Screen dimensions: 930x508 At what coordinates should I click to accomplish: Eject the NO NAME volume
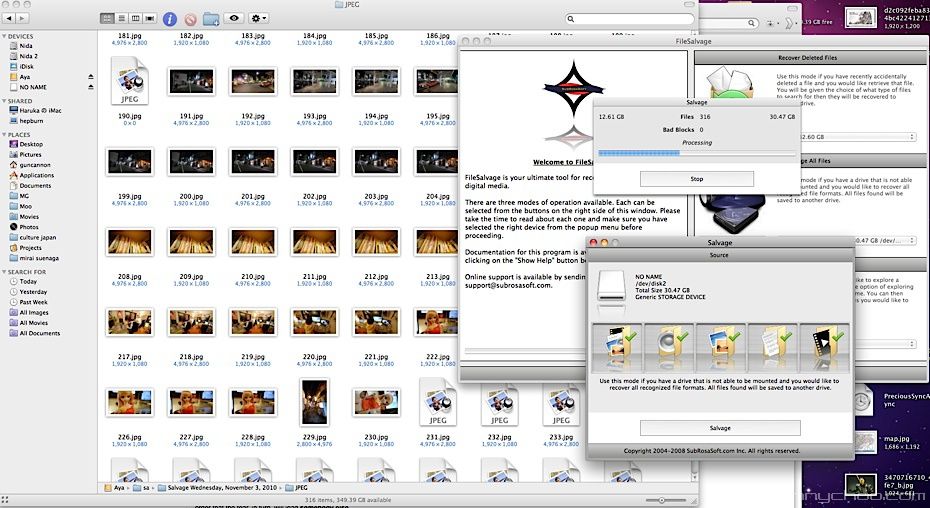tap(90, 86)
